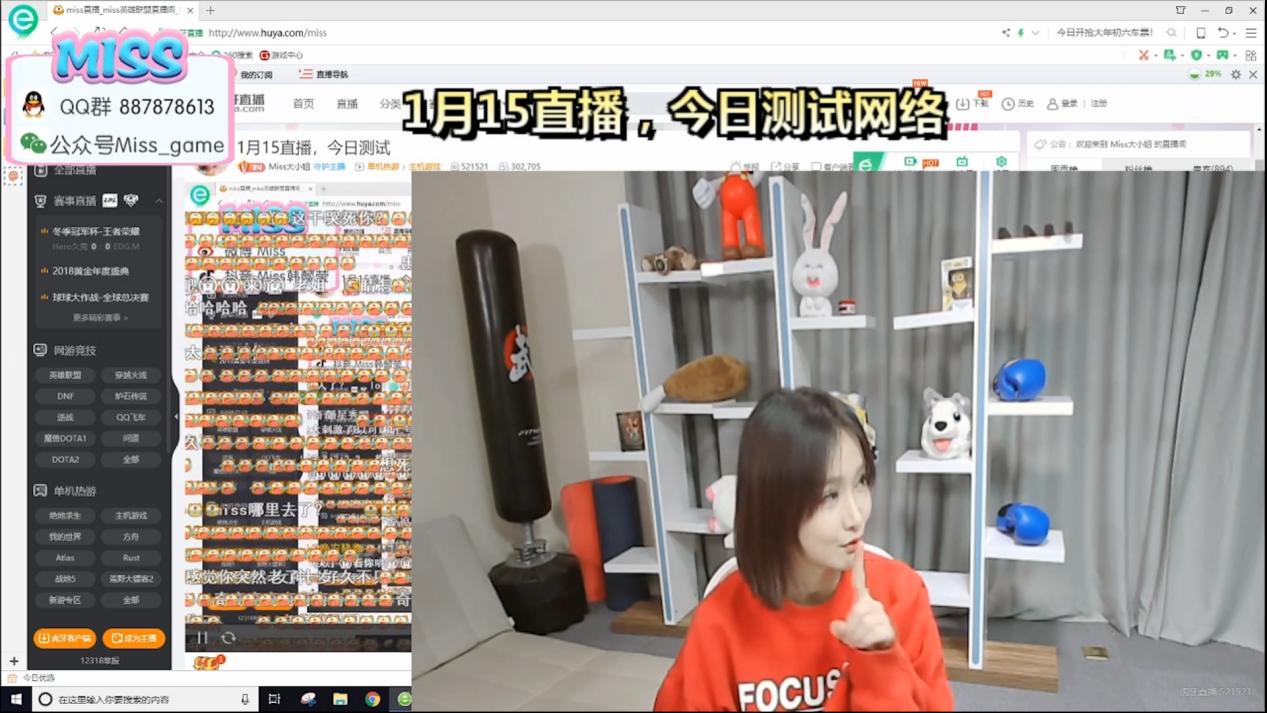Go to the 首页 tab on Huya

click(303, 104)
